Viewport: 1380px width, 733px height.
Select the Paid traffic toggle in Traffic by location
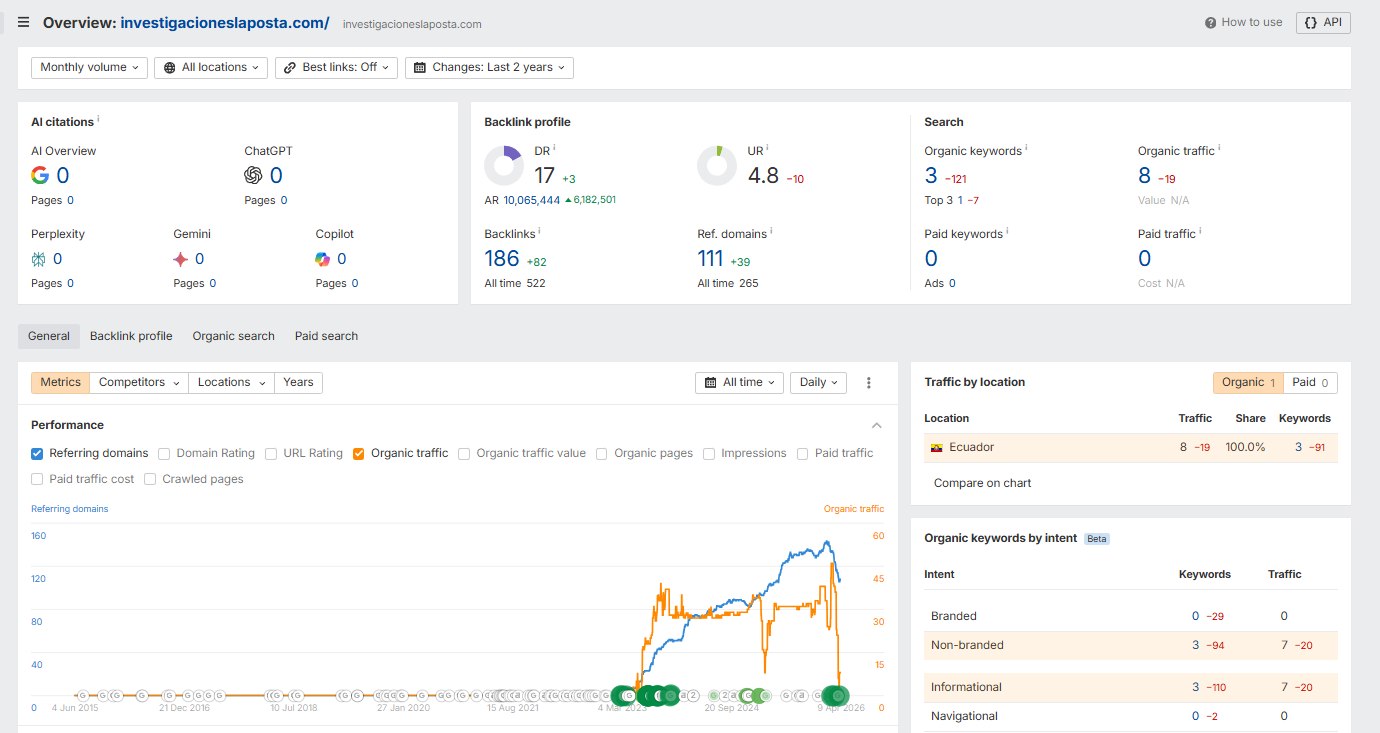(1310, 382)
